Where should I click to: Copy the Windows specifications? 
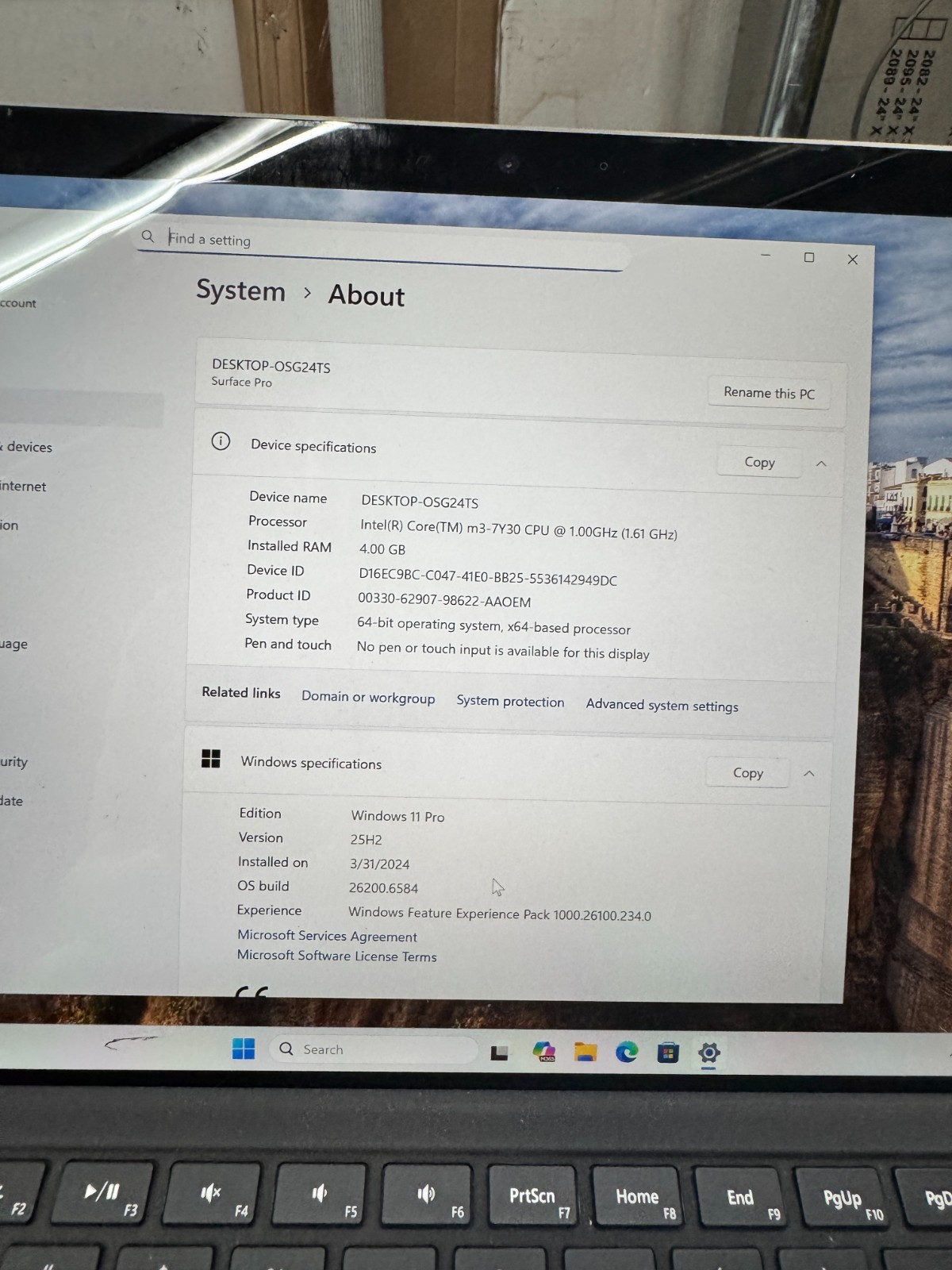[x=748, y=772]
